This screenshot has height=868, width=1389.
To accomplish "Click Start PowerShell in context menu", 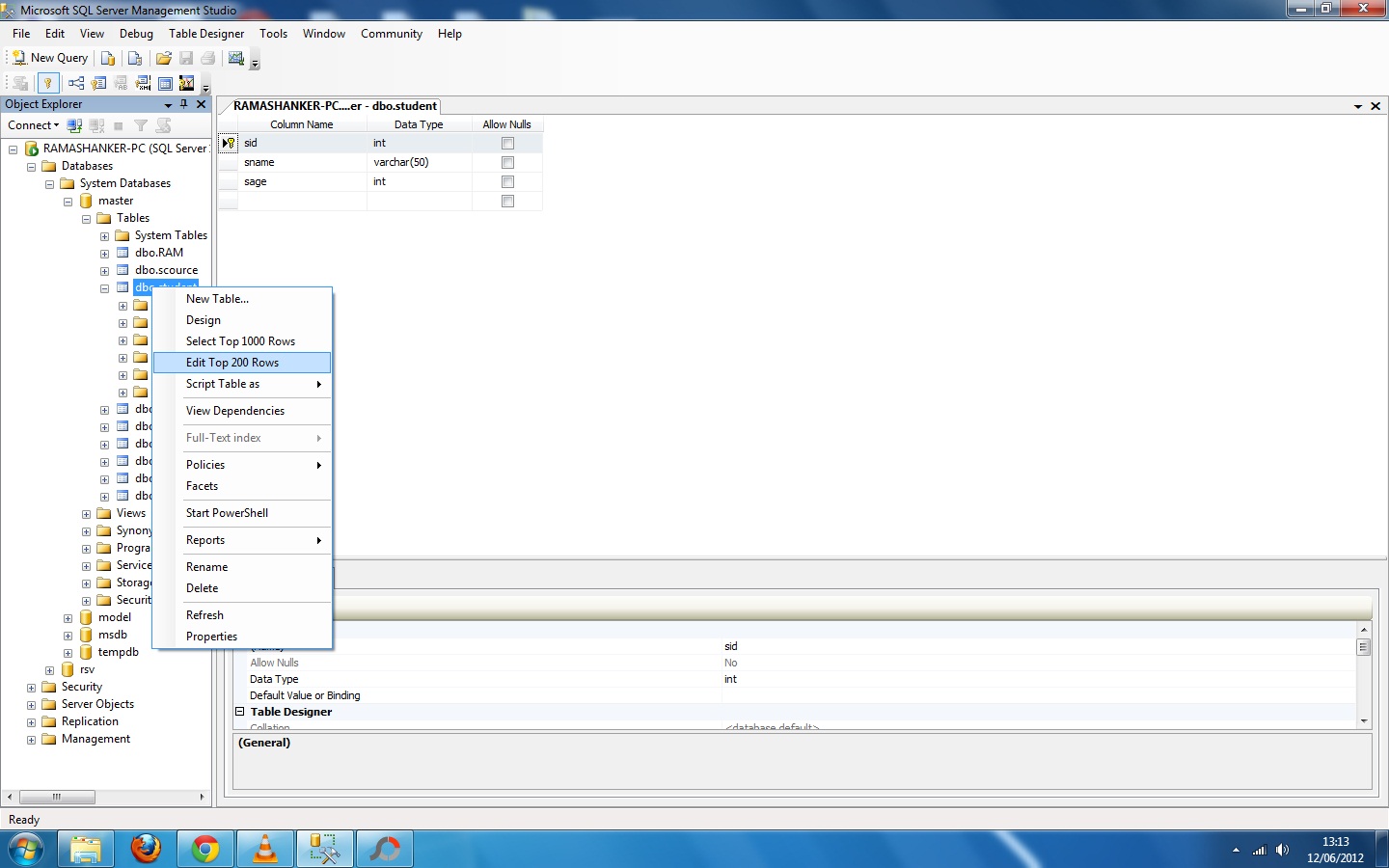I will (x=242, y=513).
